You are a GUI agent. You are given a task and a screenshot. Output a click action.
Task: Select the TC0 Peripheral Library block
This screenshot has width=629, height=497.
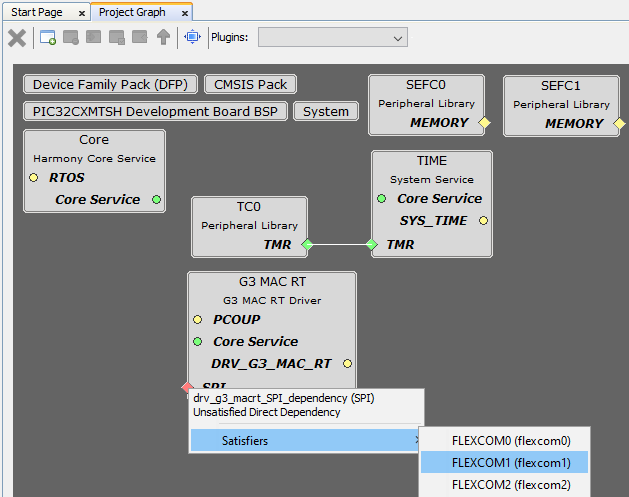250,227
